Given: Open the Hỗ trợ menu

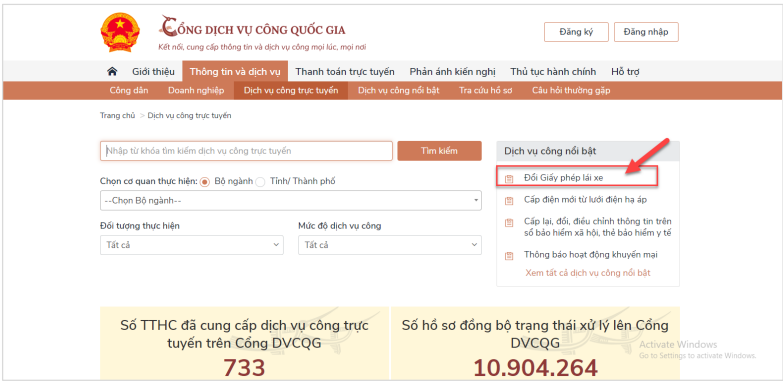Looking at the screenshot, I should click(625, 71).
